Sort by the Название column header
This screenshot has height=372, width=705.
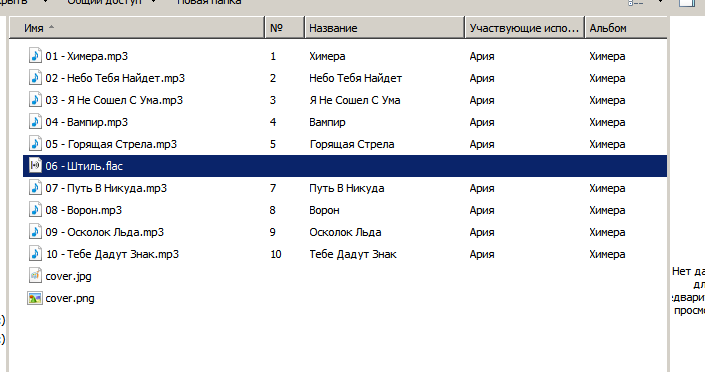click(384, 28)
